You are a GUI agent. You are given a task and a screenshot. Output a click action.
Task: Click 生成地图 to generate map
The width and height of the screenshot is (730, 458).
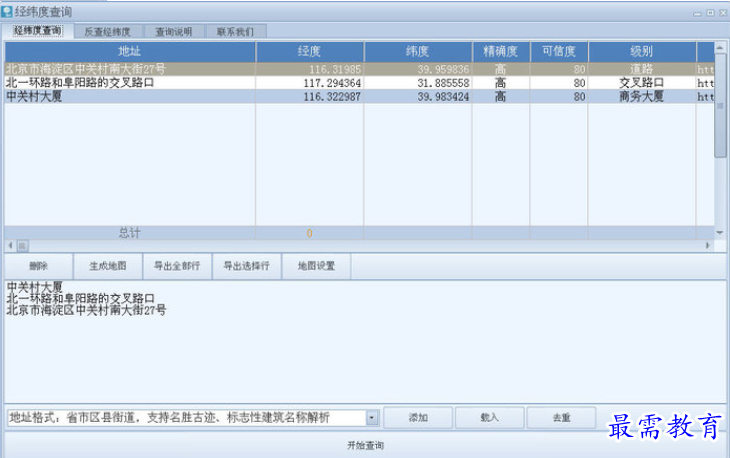tap(108, 266)
